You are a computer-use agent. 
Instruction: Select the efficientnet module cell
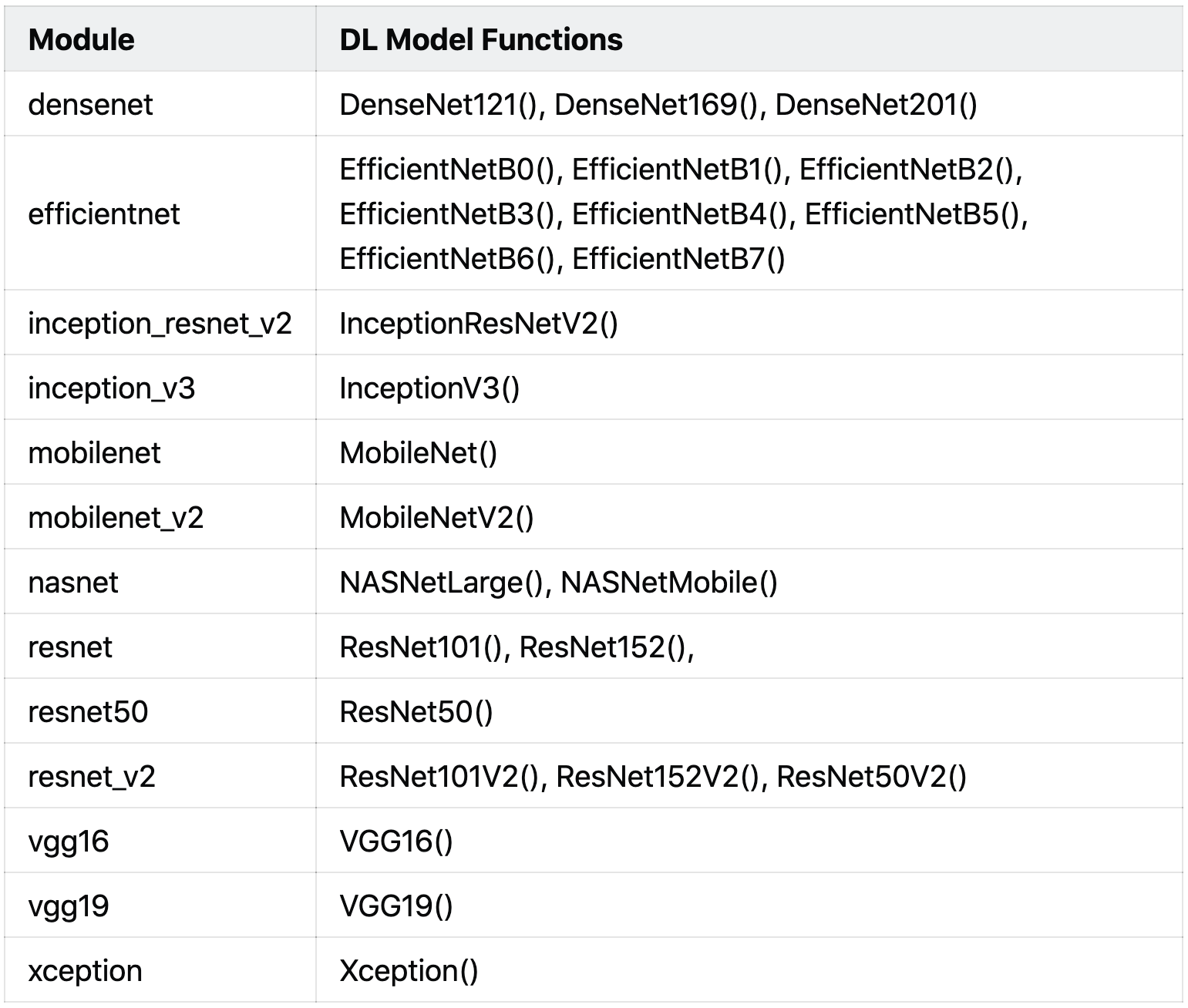click(x=103, y=214)
